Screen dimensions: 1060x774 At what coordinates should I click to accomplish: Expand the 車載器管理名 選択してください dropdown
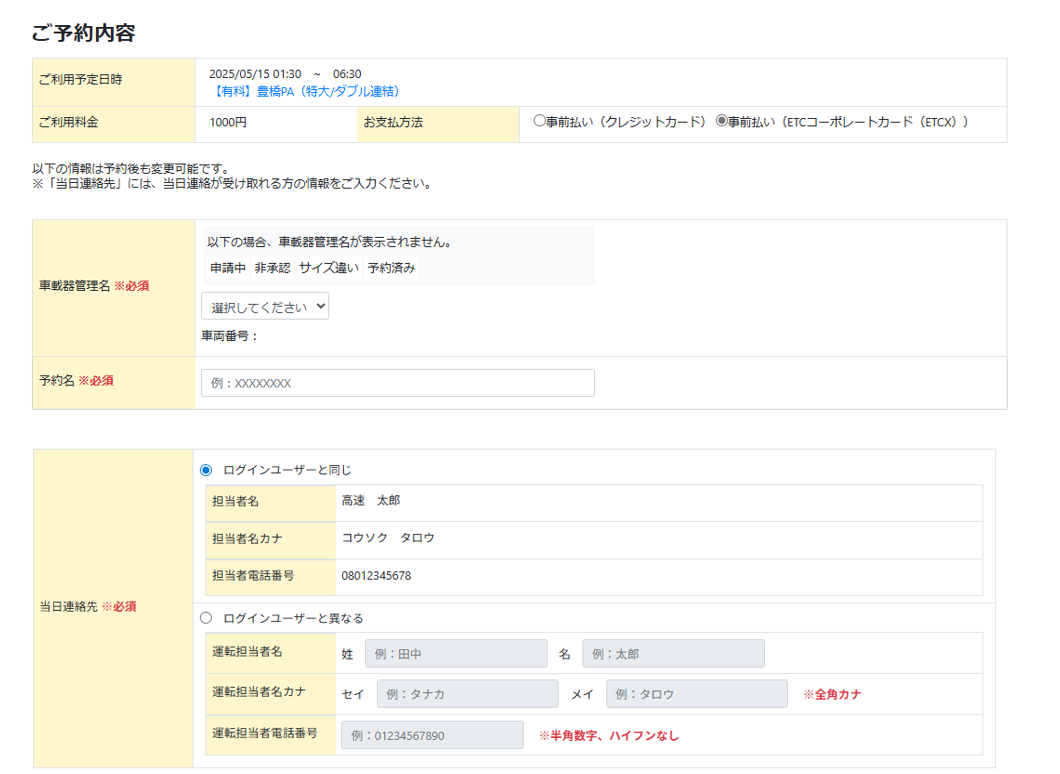coord(265,307)
